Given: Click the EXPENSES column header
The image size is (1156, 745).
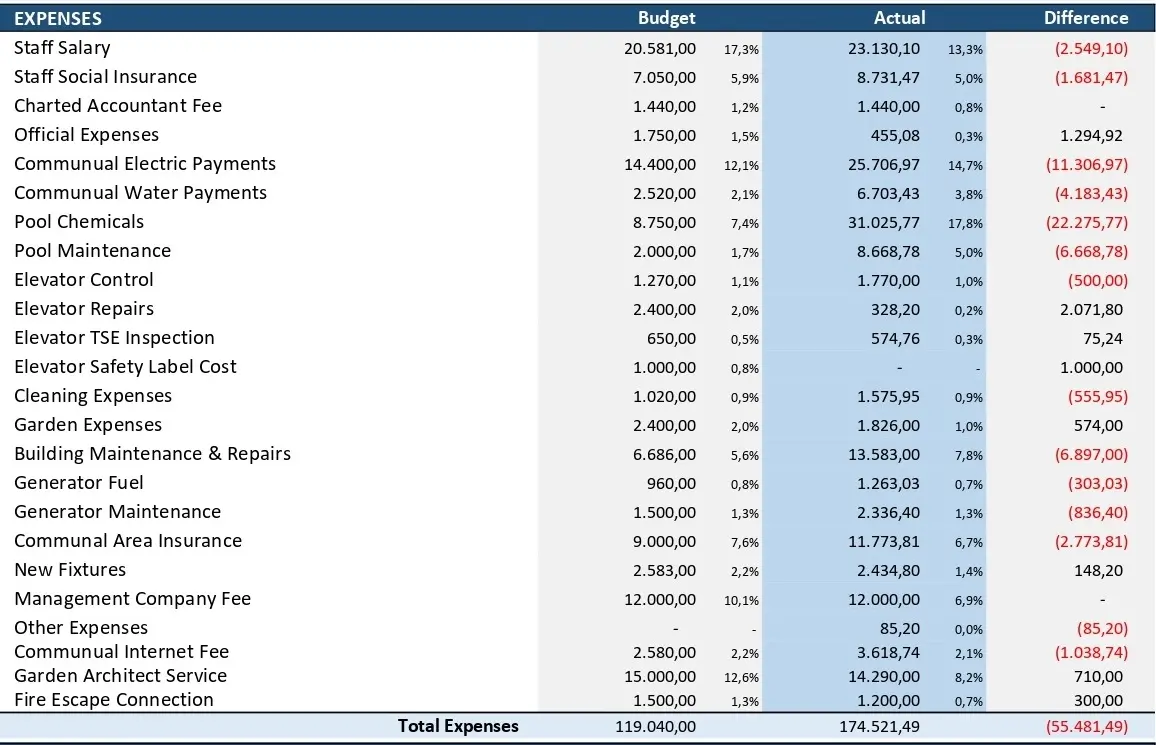Looking at the screenshot, I should coord(58,18).
